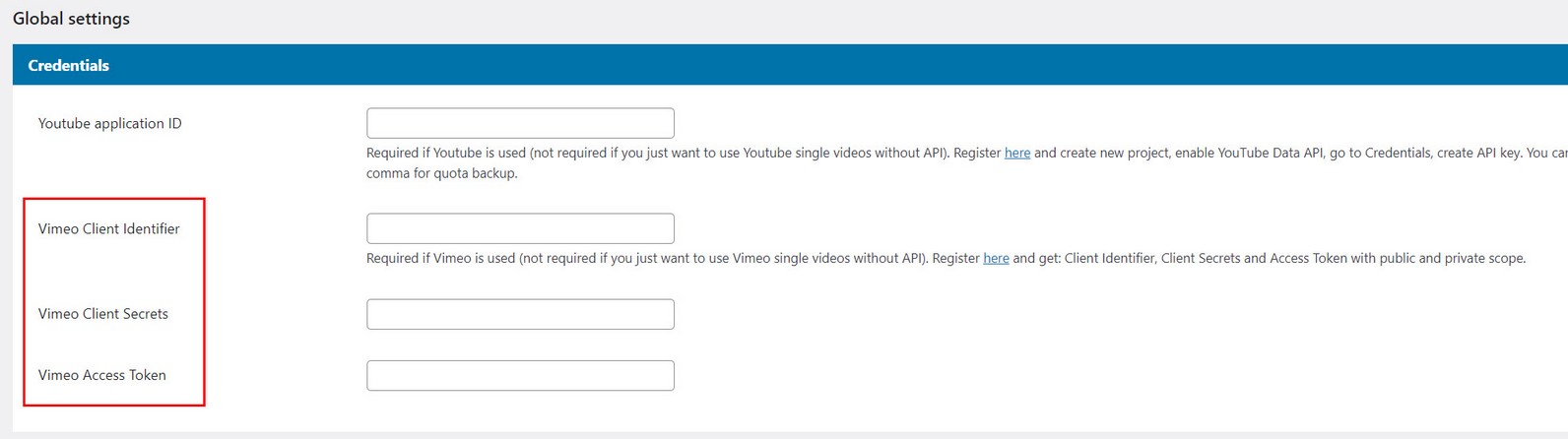Viewport: 1568px width, 439px height.
Task: Select the 'Vimeo Client Identifier' label text
Action: [x=108, y=228]
